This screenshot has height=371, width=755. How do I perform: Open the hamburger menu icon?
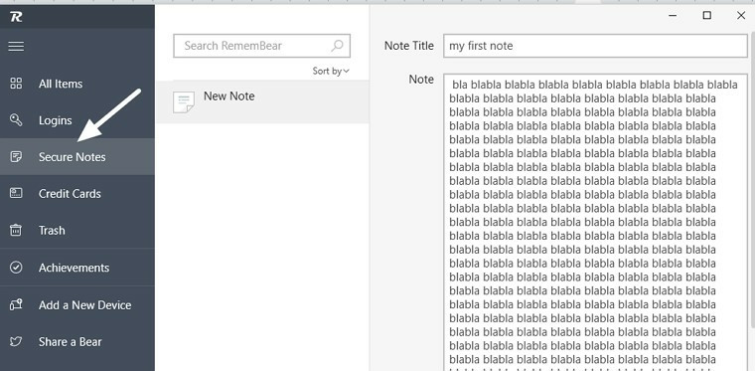16,46
